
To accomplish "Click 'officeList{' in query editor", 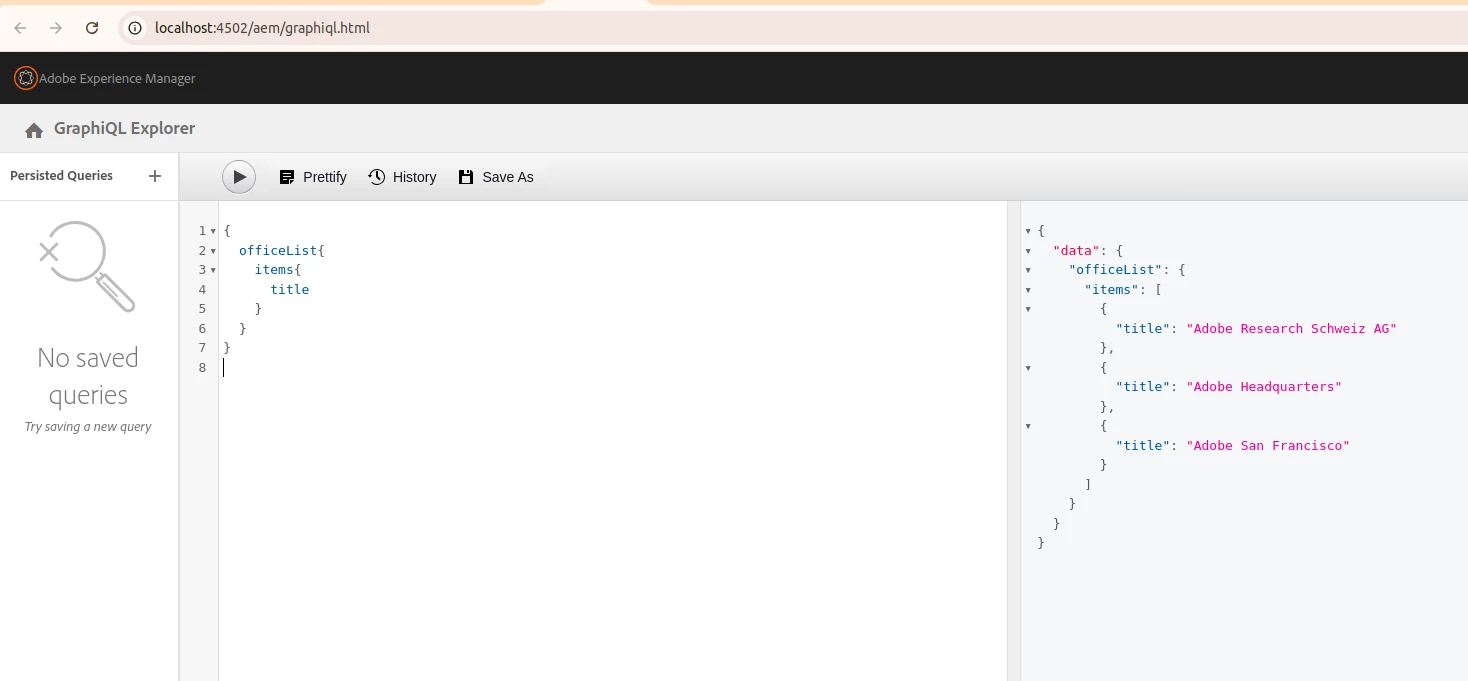I will 282,250.
